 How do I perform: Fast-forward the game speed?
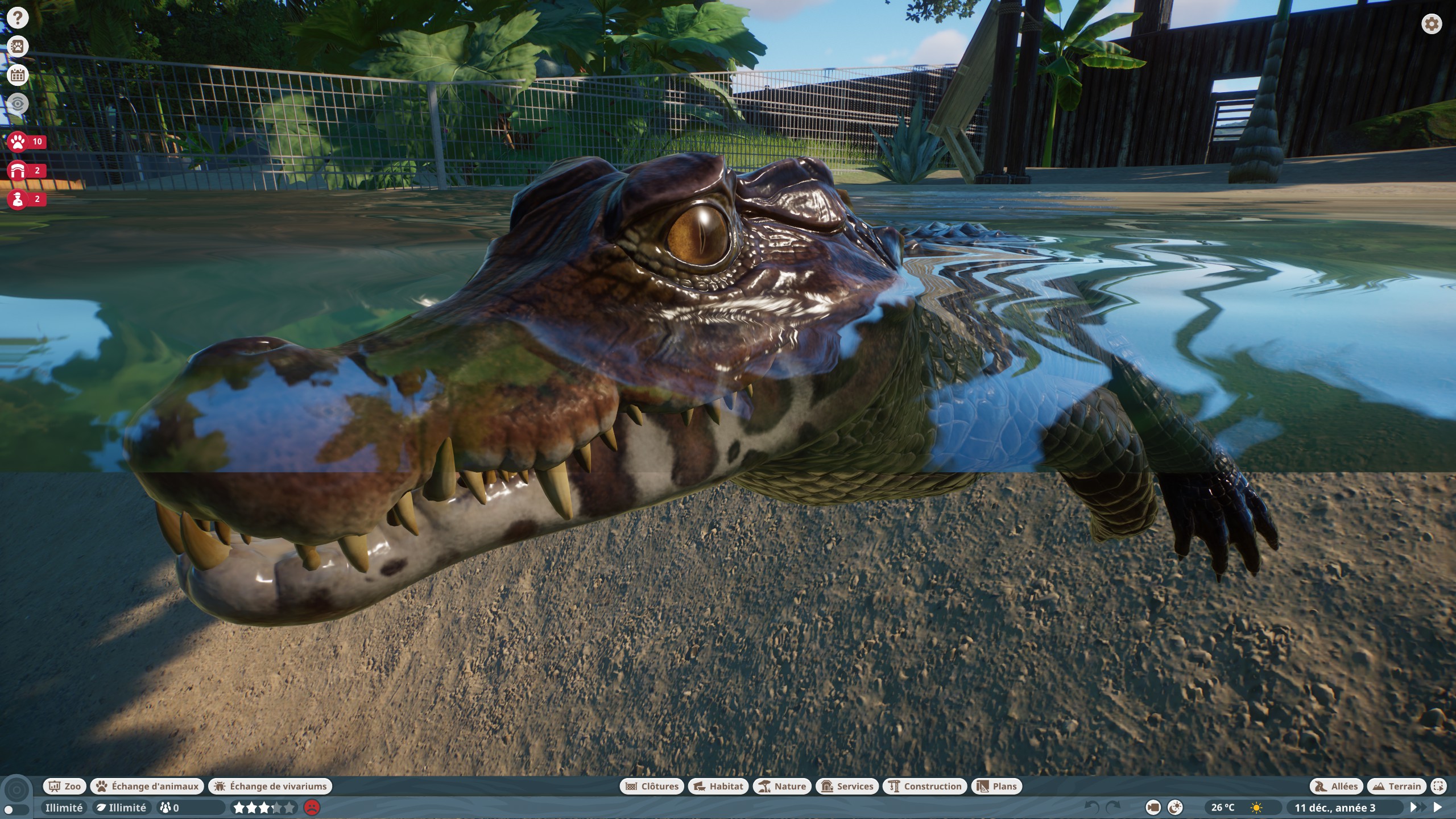click(1418, 807)
